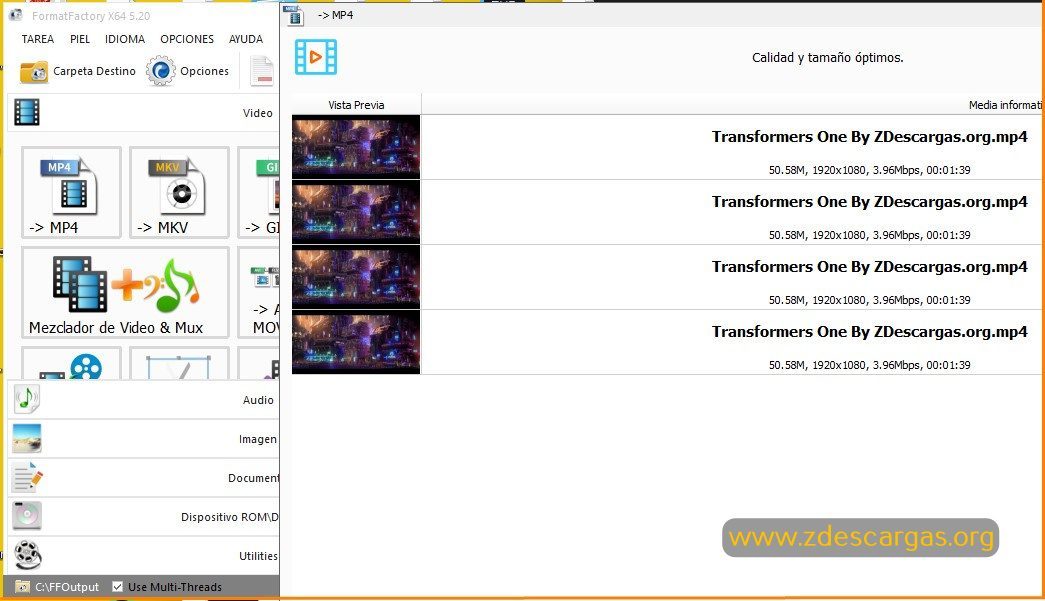Click the Carpeta Destino folder icon

(x=34, y=71)
